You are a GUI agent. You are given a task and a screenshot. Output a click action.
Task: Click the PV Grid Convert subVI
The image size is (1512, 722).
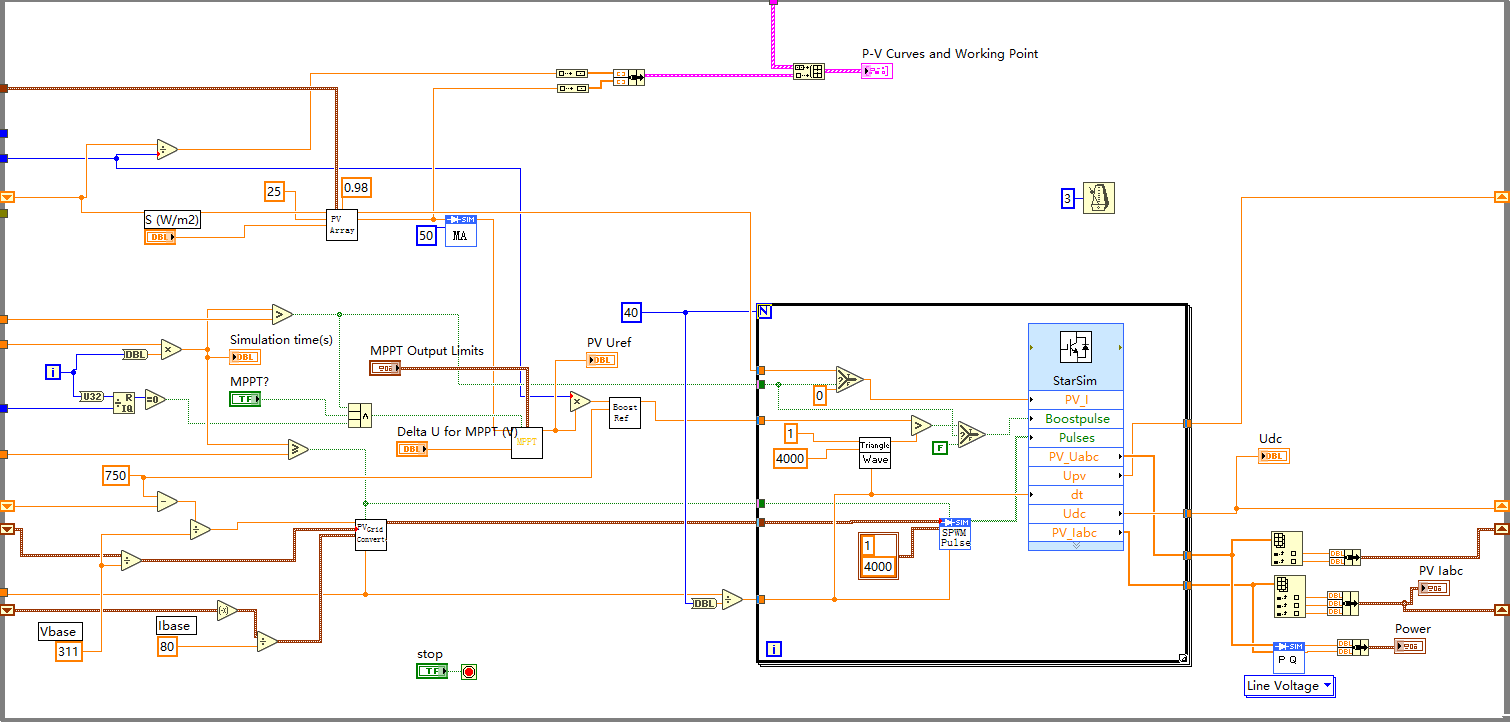[370, 534]
